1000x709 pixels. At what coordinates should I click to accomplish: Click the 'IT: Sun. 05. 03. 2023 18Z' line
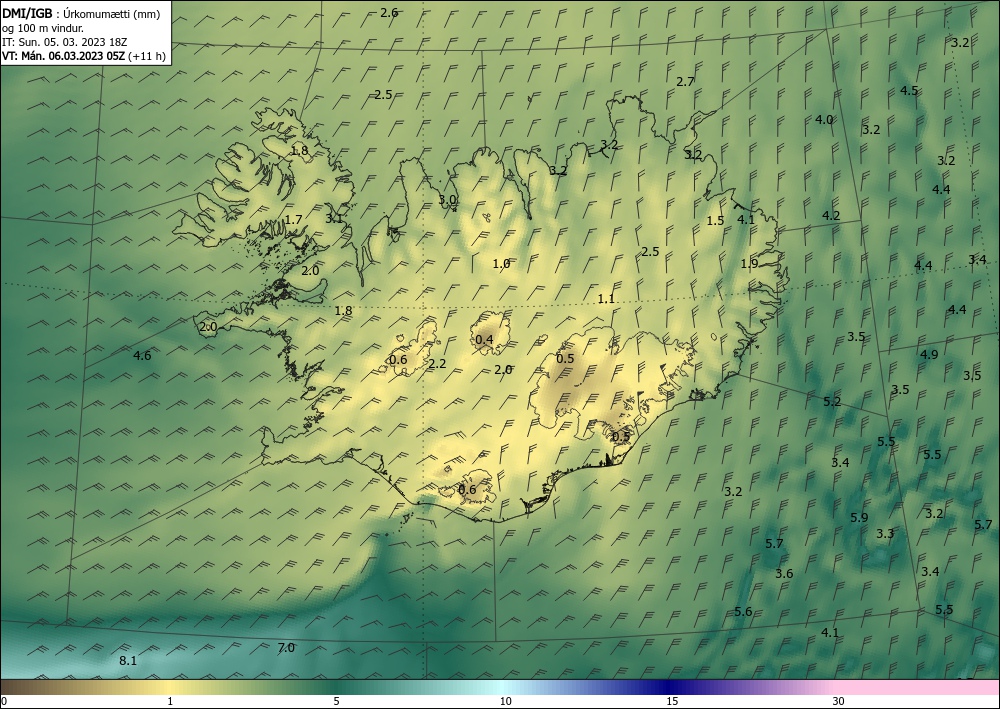pyautogui.click(x=64, y=42)
